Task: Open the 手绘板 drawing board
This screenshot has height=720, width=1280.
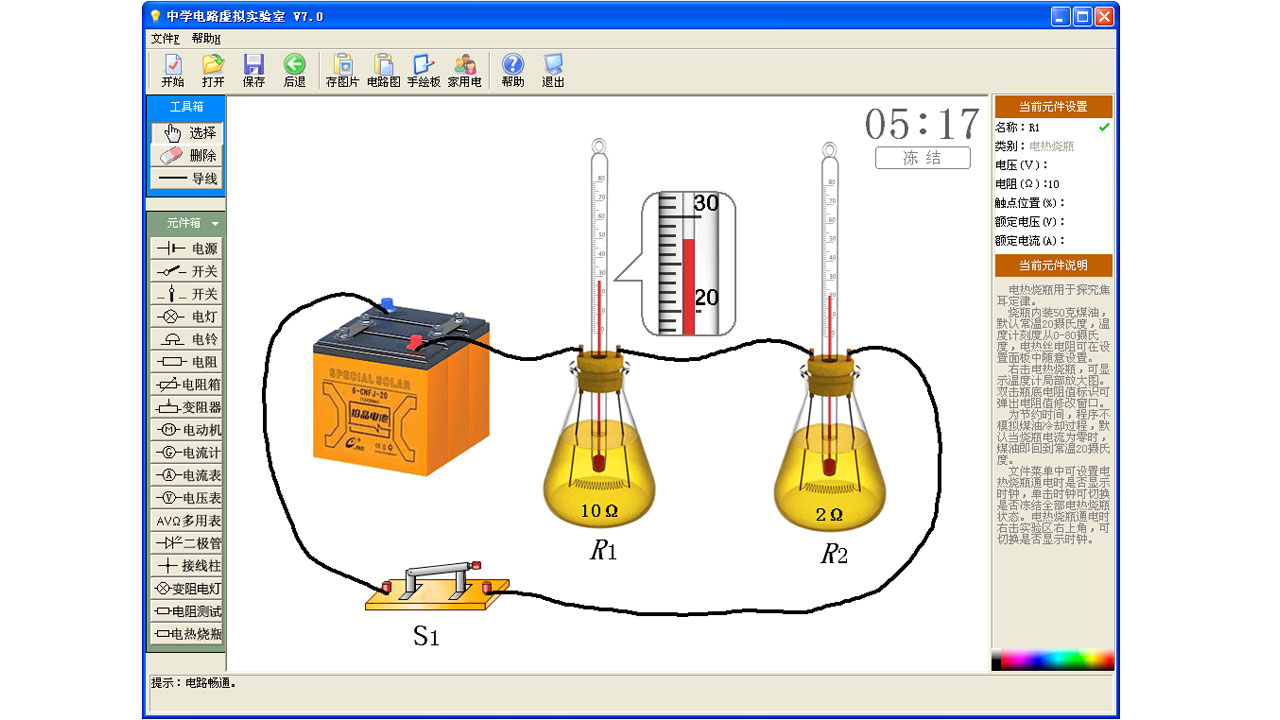Action: [423, 70]
